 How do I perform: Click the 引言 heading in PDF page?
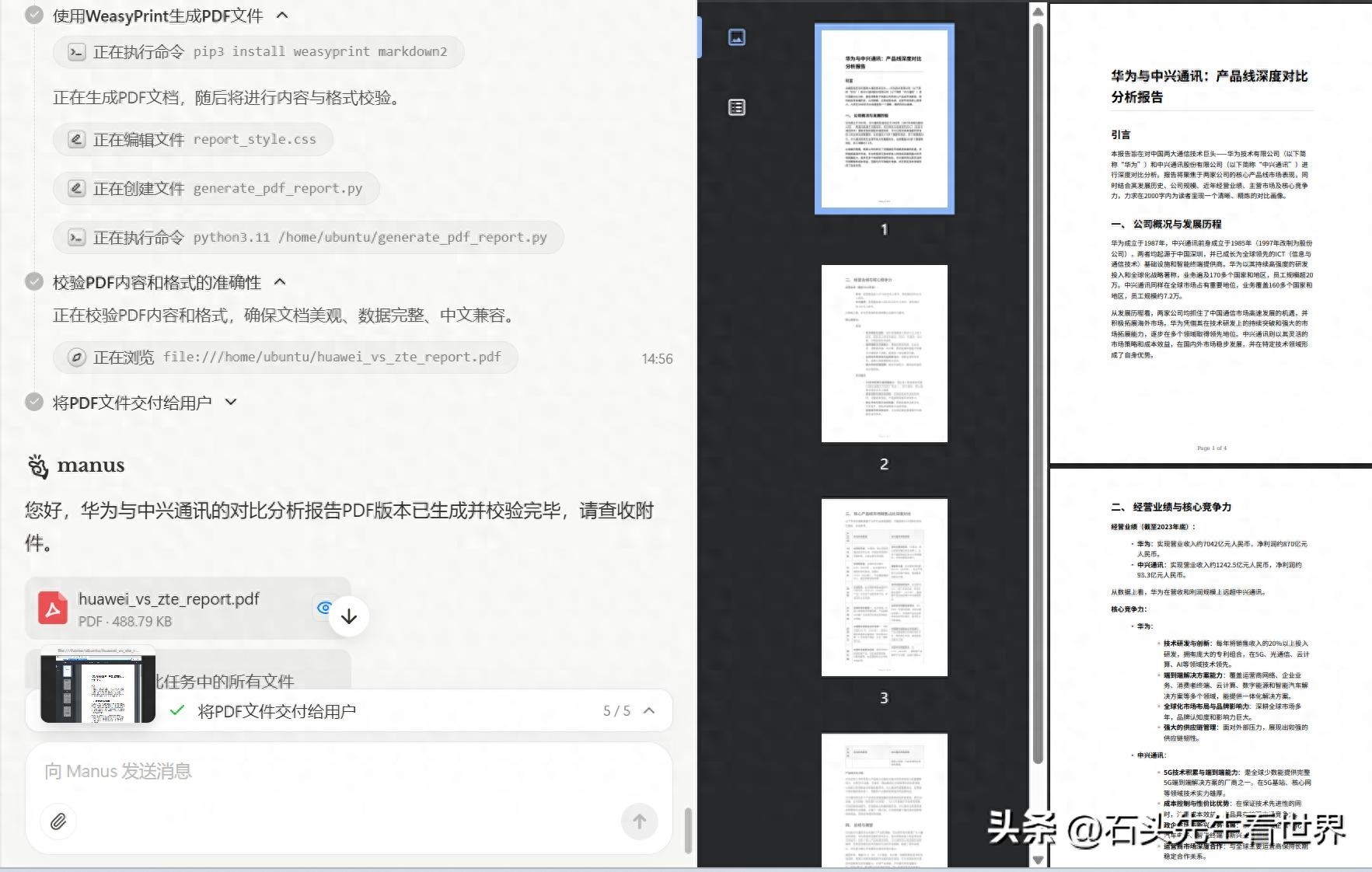1121,134
